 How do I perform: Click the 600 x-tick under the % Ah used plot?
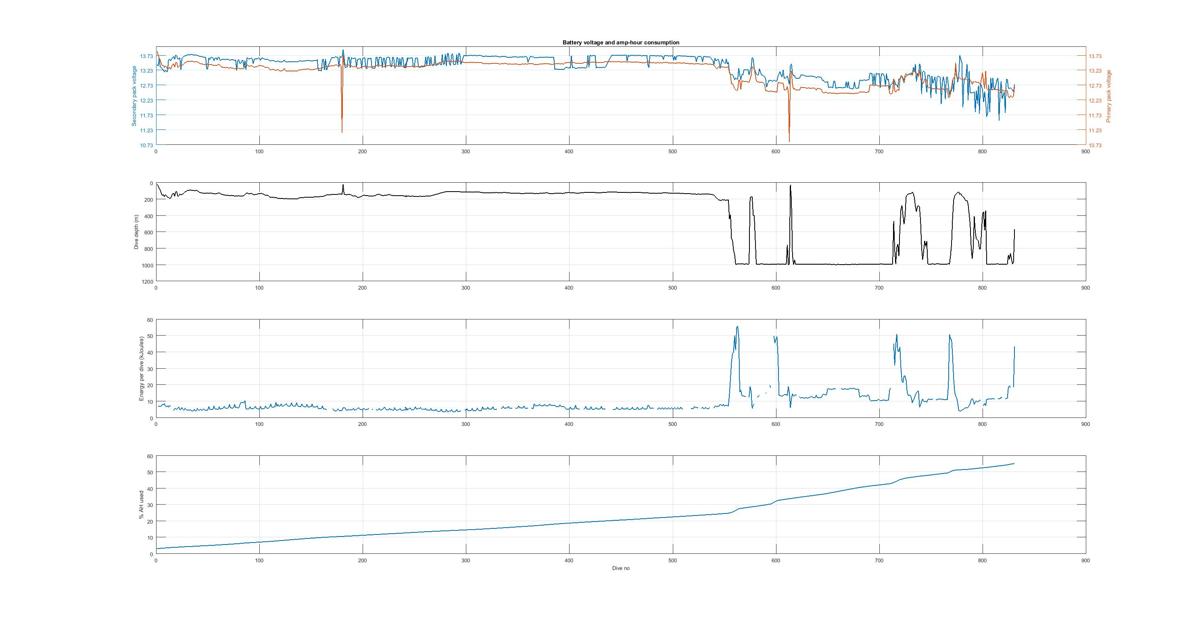click(776, 560)
